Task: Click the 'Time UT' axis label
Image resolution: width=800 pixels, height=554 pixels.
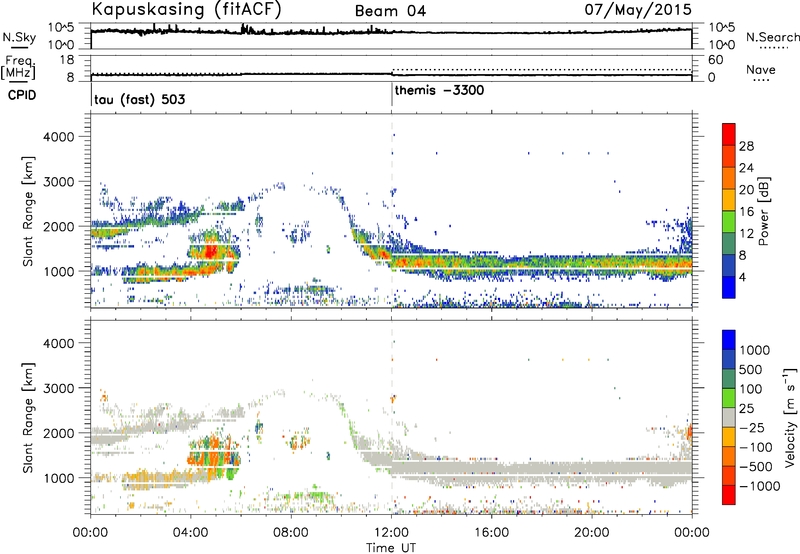Action: click(x=391, y=548)
